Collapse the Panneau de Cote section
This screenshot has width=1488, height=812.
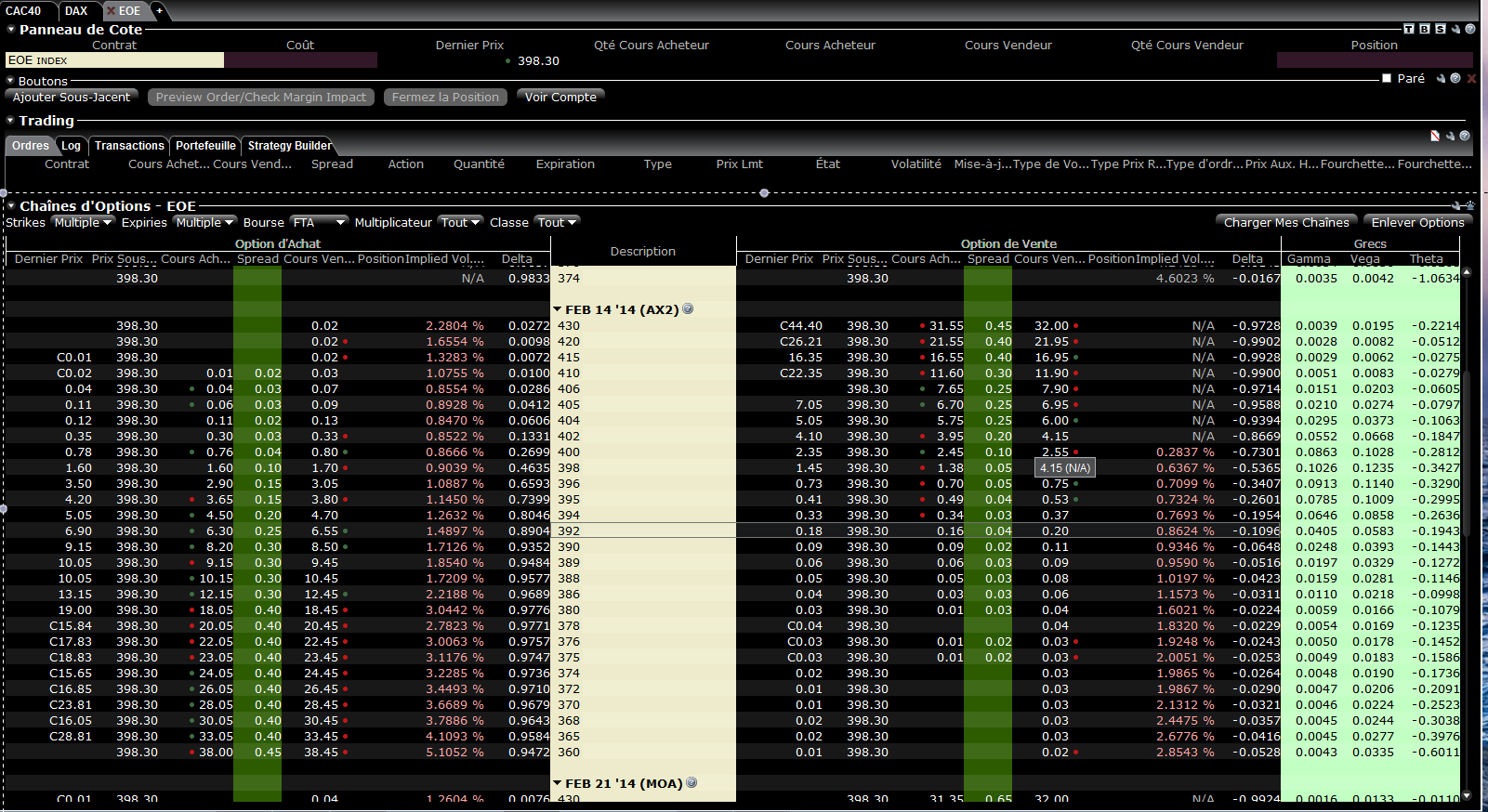click(x=11, y=29)
